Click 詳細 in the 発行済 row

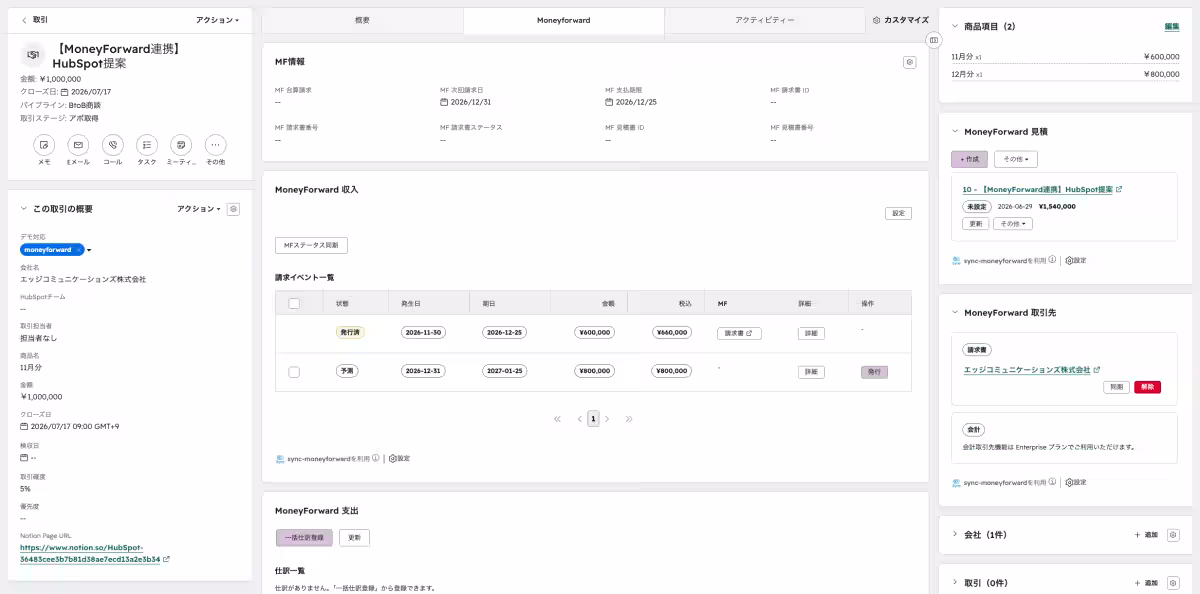(x=811, y=333)
